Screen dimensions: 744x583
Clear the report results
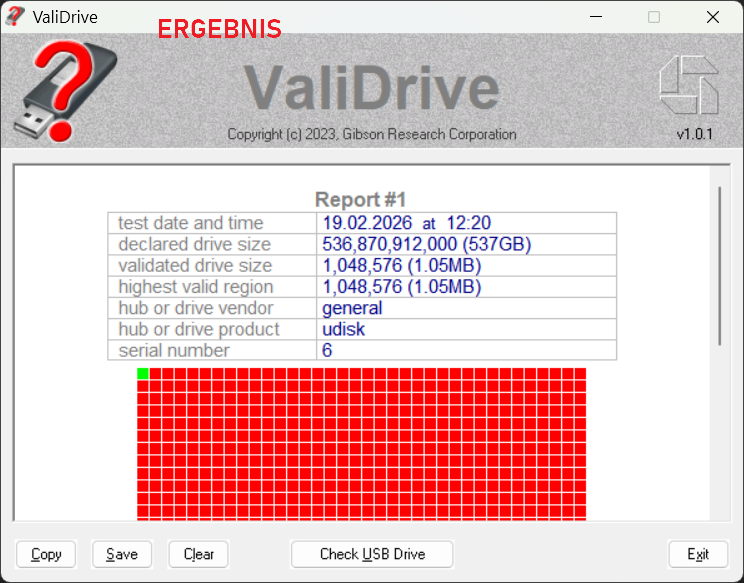198,554
